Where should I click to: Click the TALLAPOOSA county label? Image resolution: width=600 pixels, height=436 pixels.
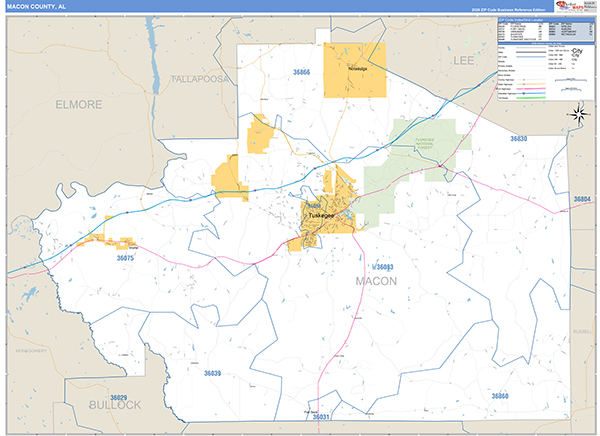pos(199,78)
